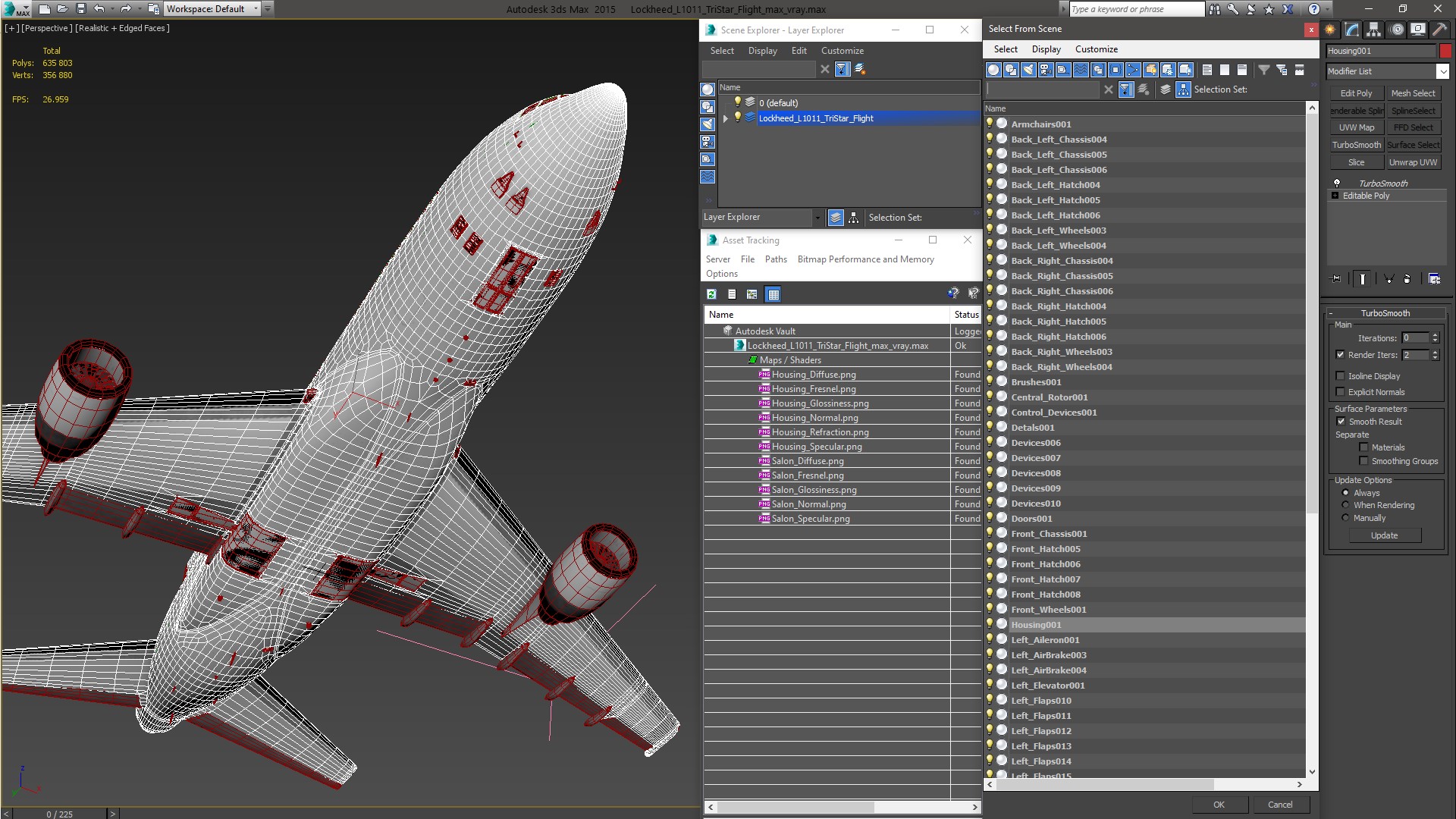Open Edit menu in Scene Explorer
The height and width of the screenshot is (819, 1456).
799,51
